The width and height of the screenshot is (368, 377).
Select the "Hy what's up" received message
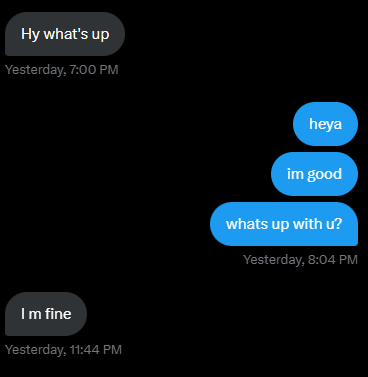pyautogui.click(x=65, y=34)
